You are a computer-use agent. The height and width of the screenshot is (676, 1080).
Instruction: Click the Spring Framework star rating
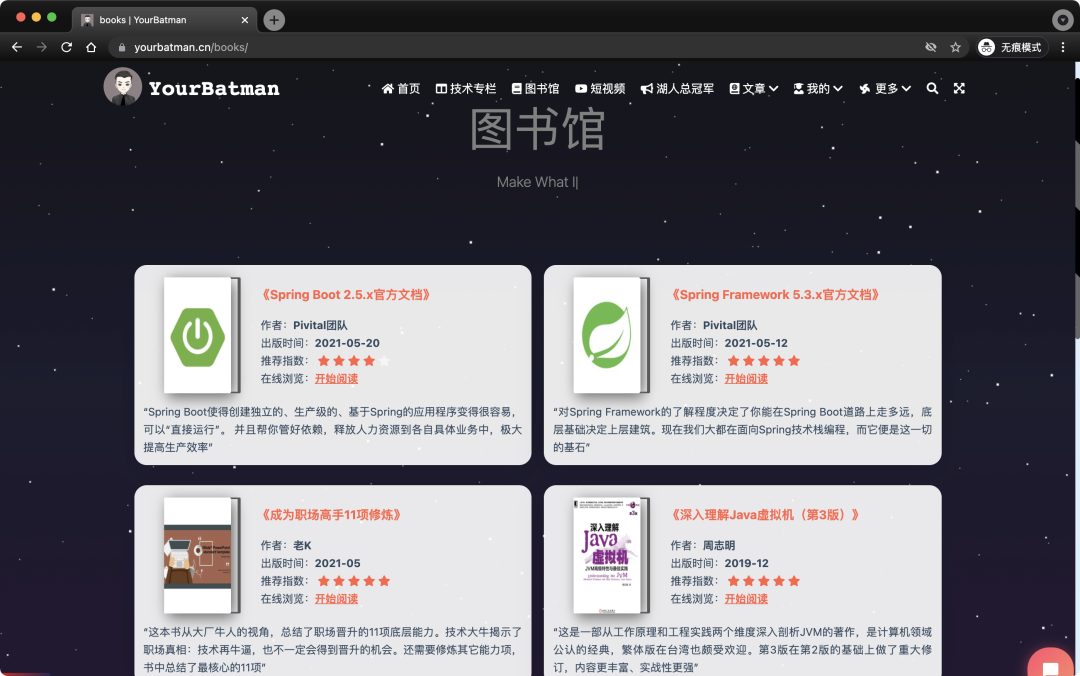[763, 360]
